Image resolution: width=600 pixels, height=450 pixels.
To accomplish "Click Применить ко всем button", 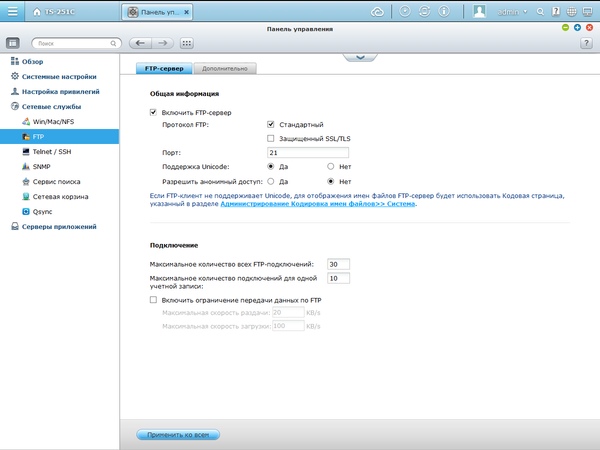I will click(178, 434).
